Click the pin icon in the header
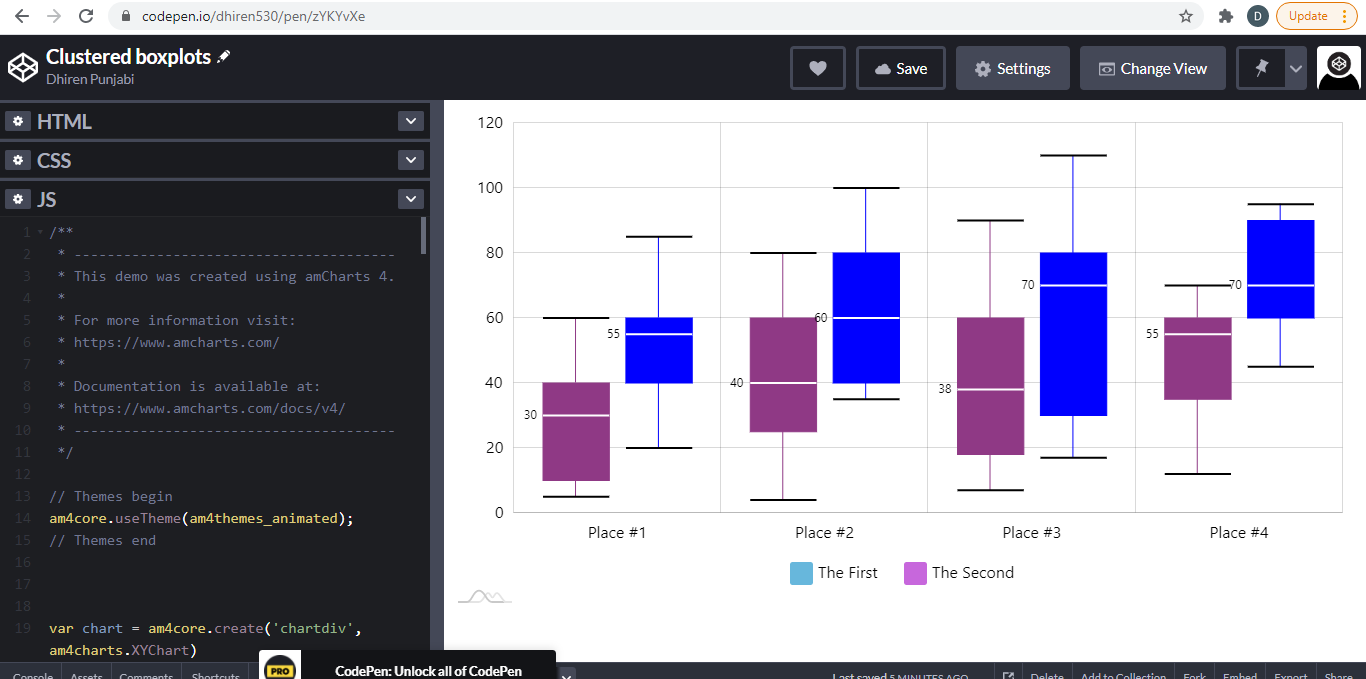Viewport: 1366px width, 679px height. [x=1259, y=67]
